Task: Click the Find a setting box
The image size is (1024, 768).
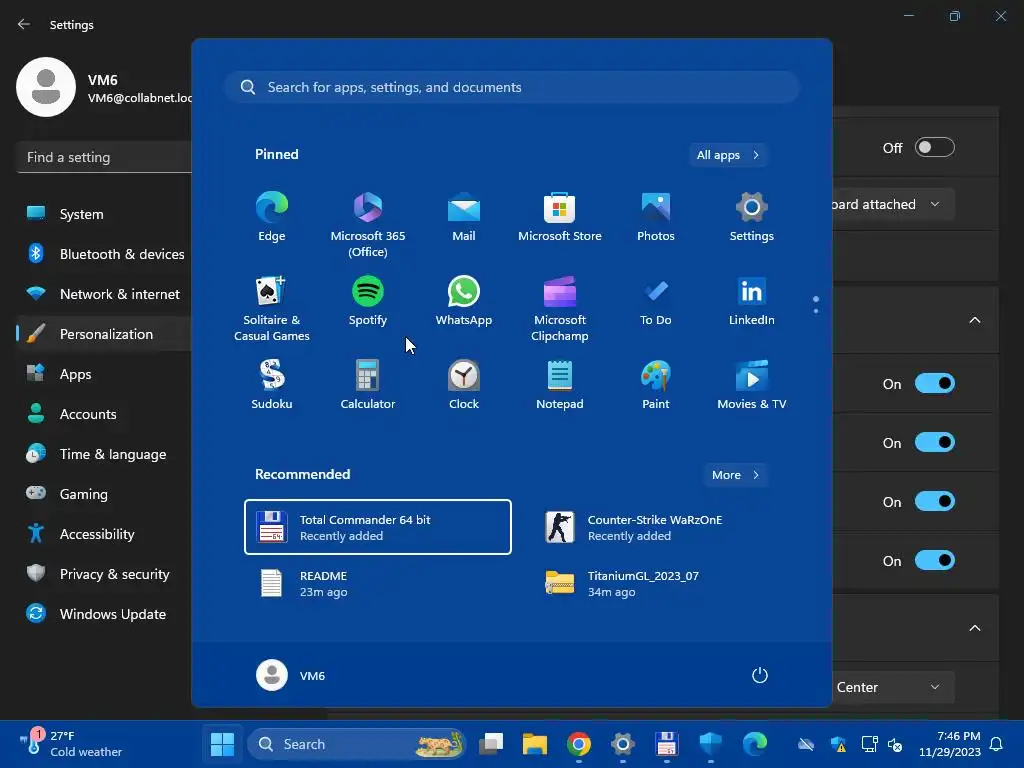Action: point(104,157)
